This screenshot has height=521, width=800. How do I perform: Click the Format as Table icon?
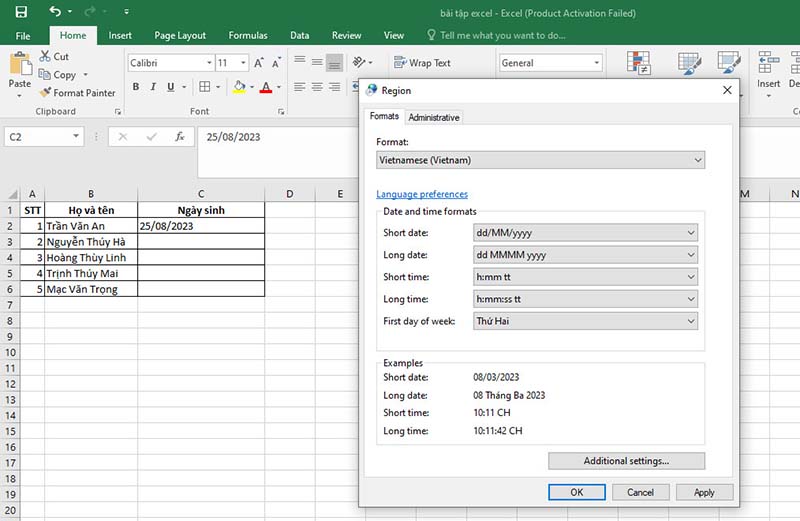click(689, 63)
